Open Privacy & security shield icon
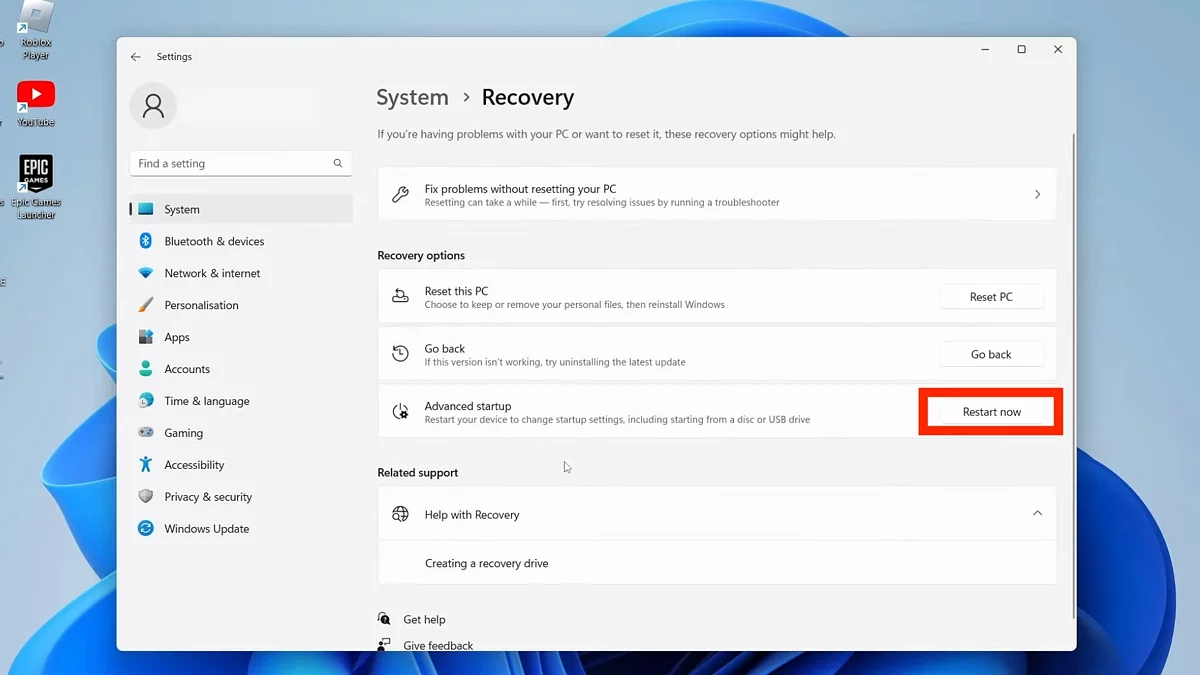The height and width of the screenshot is (675, 1200). click(x=145, y=497)
